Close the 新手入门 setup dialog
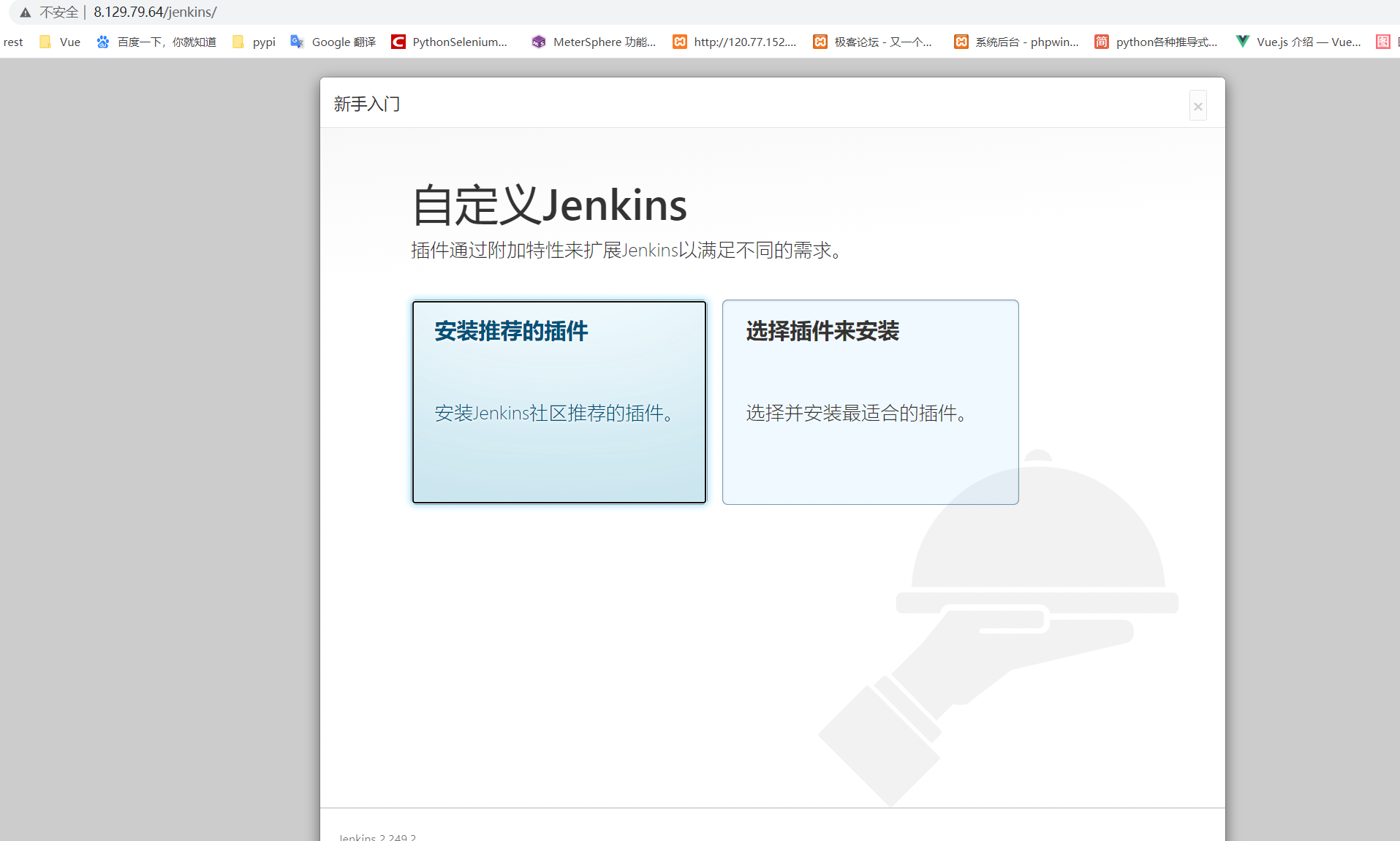Viewport: 1400px width, 841px height. coord(1197,106)
